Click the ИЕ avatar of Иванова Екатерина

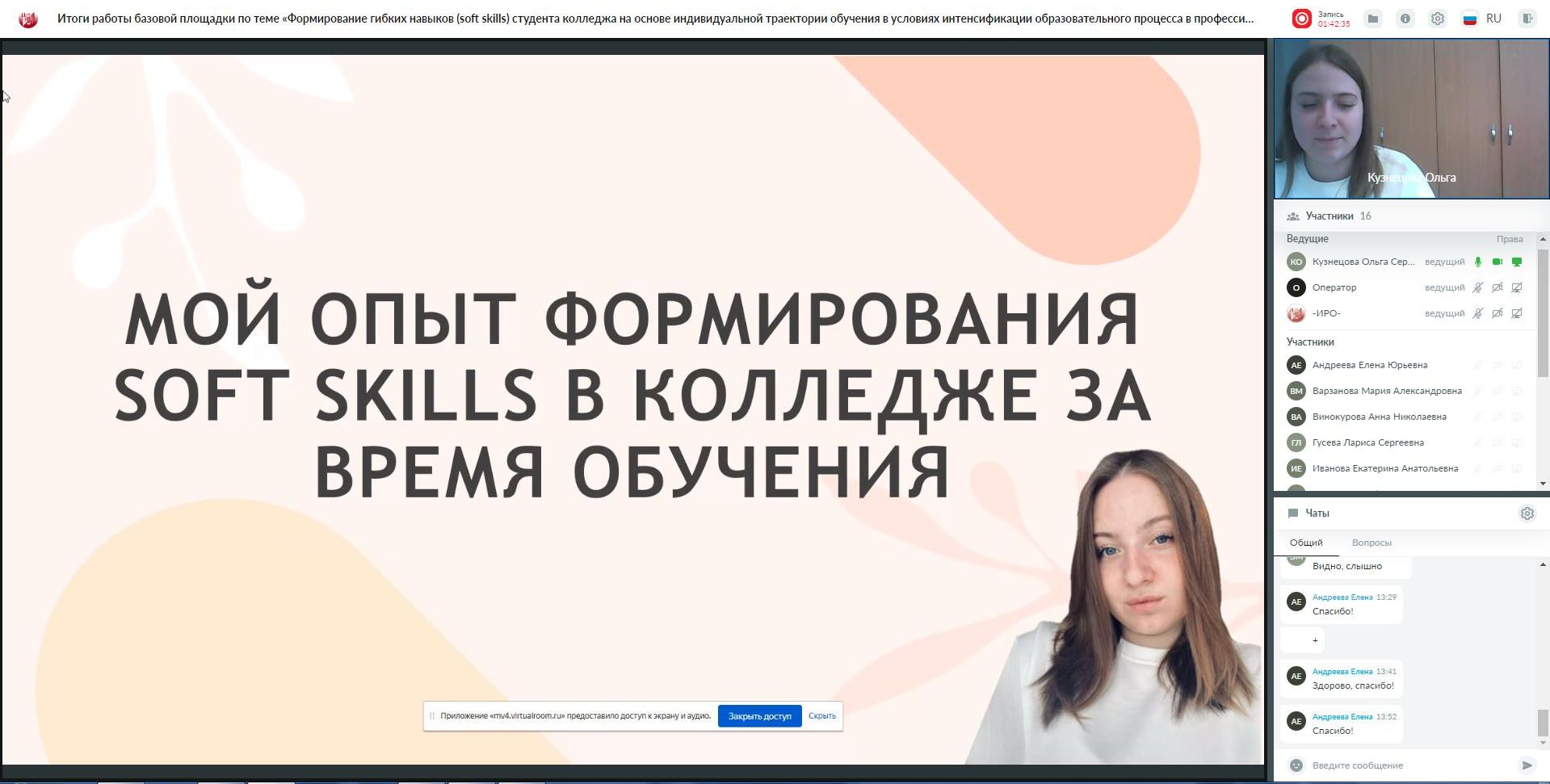pyautogui.click(x=1296, y=468)
